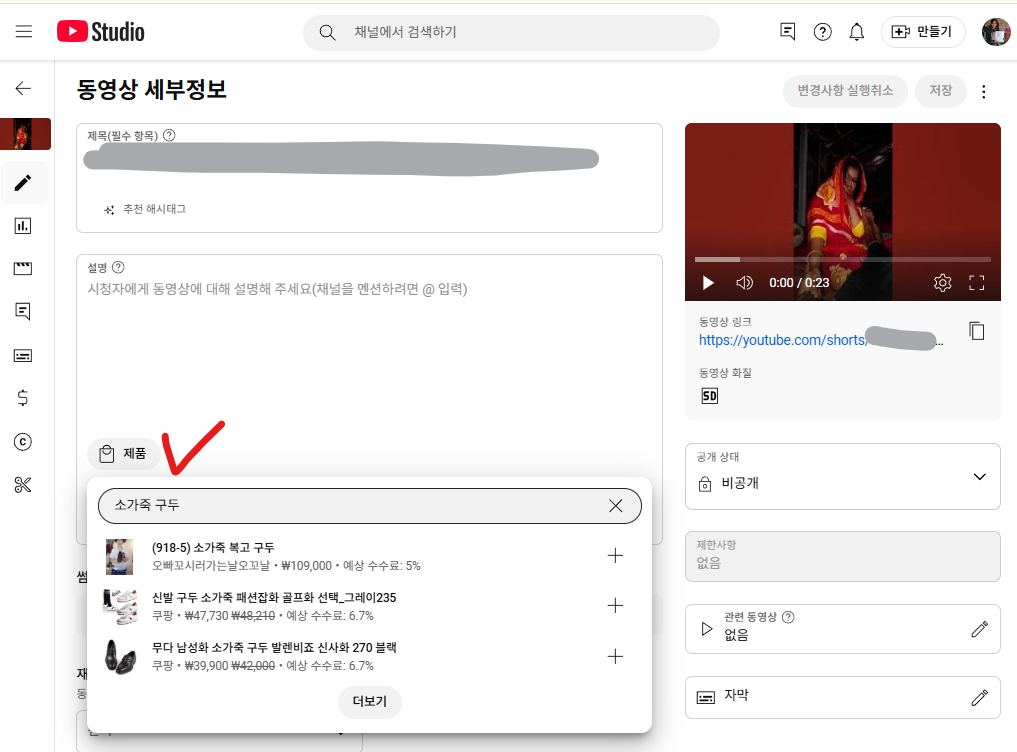This screenshot has height=752, width=1017.
Task: Open the monetization dollar icon
Action: pos(23,398)
